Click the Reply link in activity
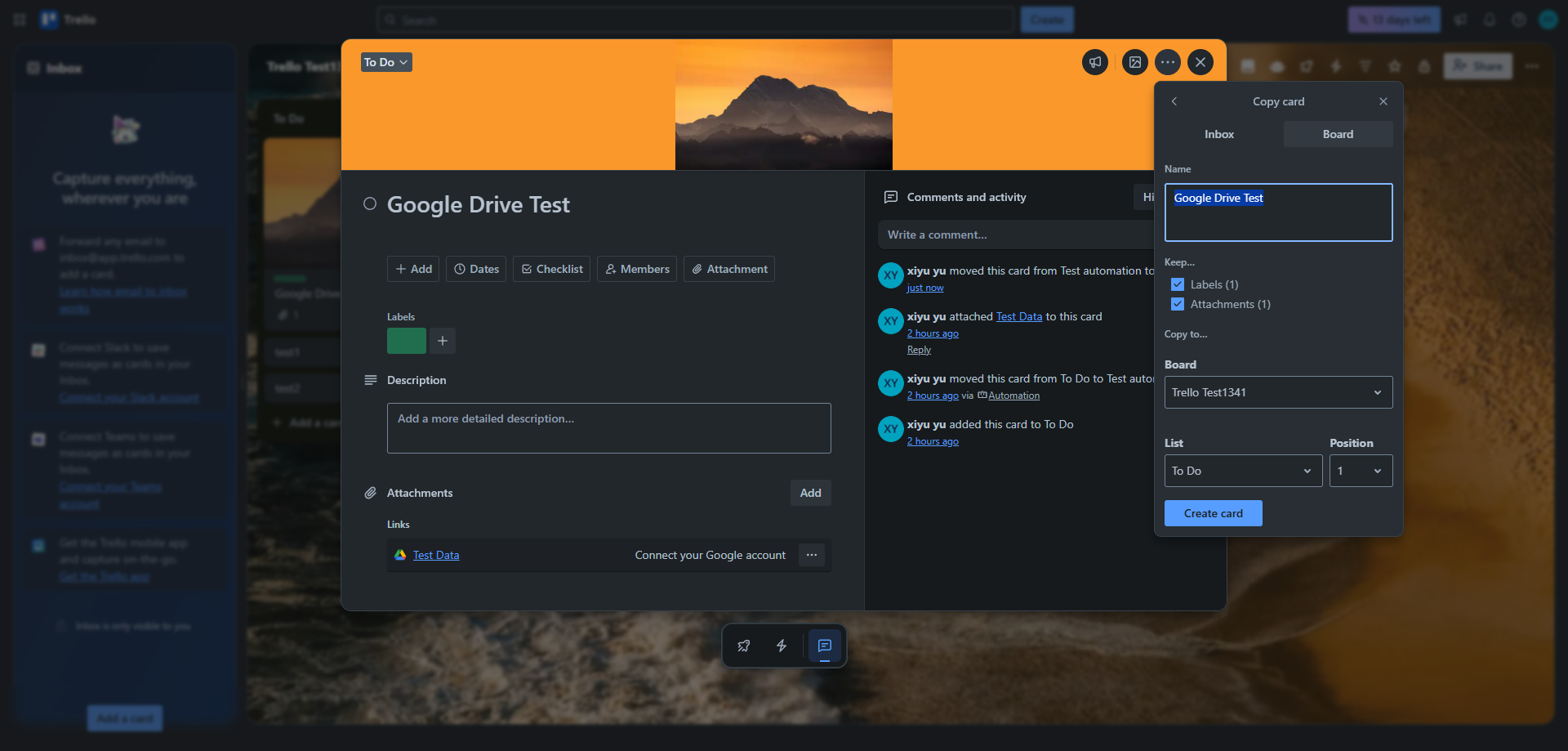 pyautogui.click(x=919, y=350)
